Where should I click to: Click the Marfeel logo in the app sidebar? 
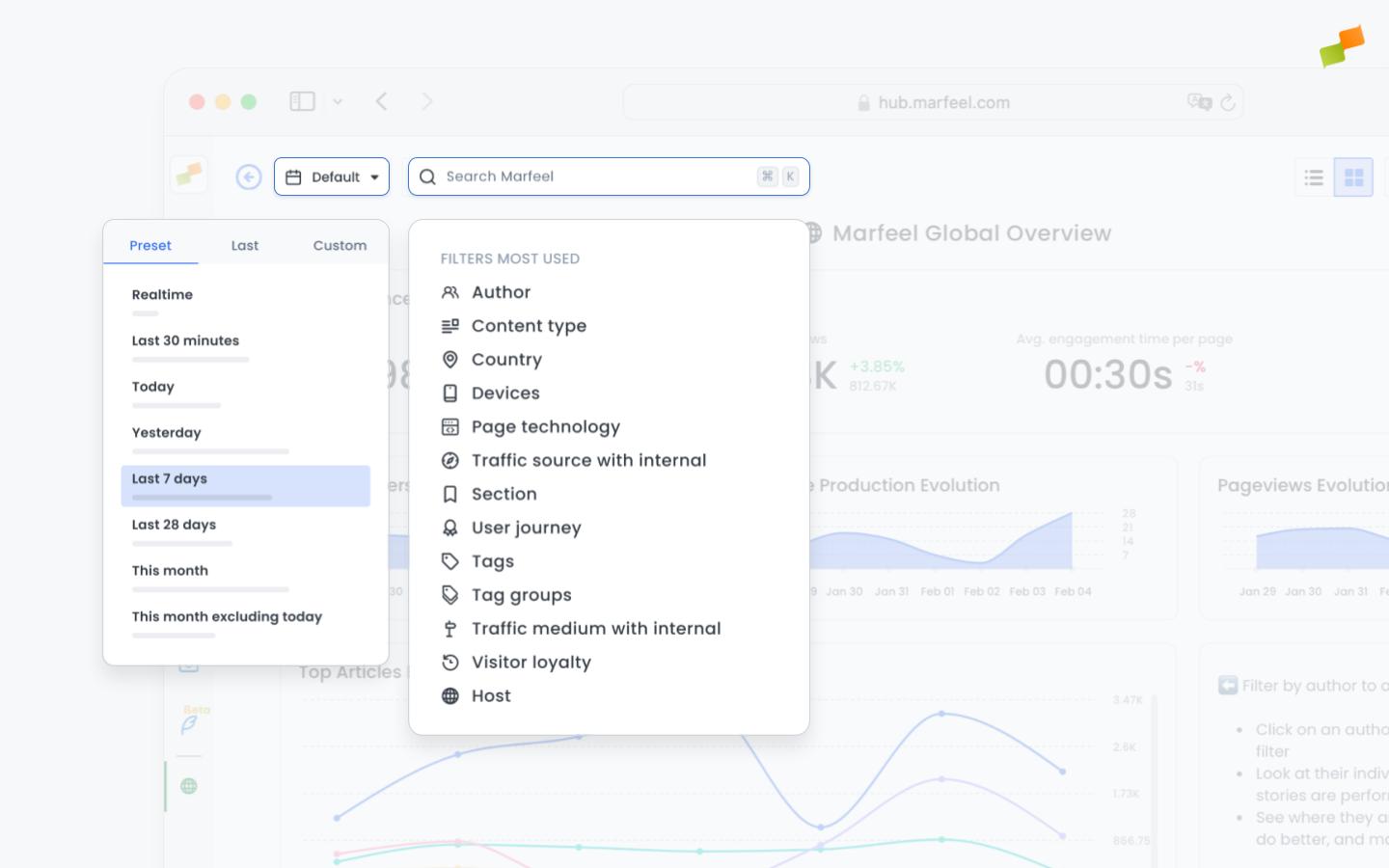coord(189,175)
